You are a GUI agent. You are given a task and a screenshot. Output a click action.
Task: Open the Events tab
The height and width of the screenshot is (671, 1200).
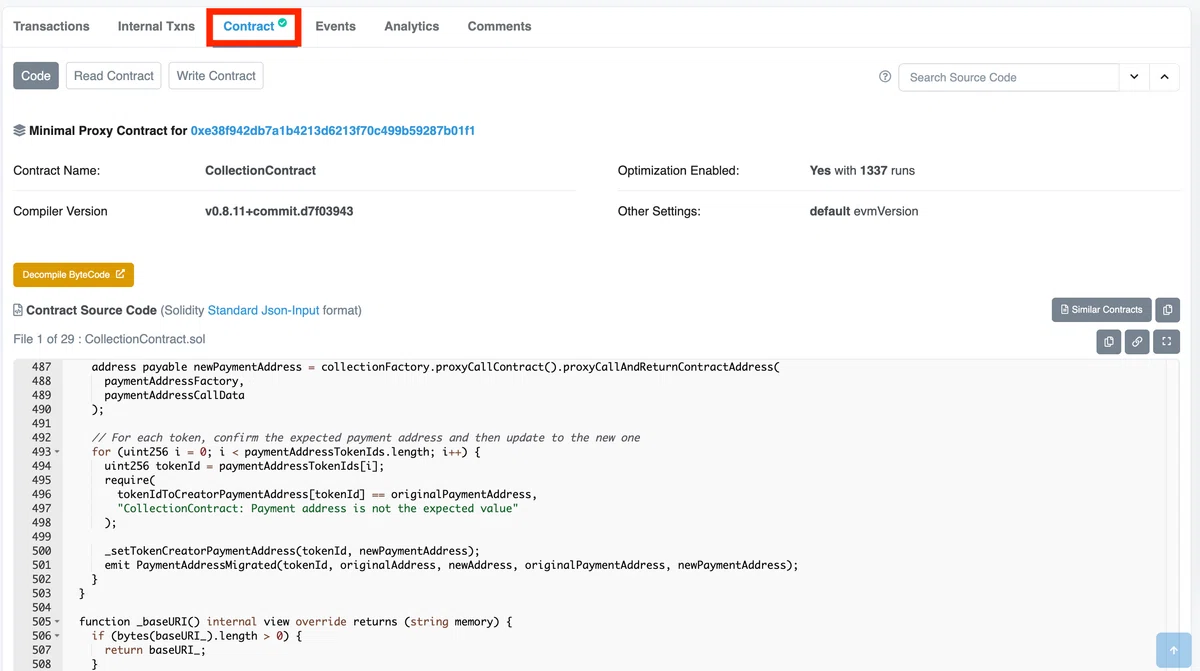pyautogui.click(x=335, y=26)
